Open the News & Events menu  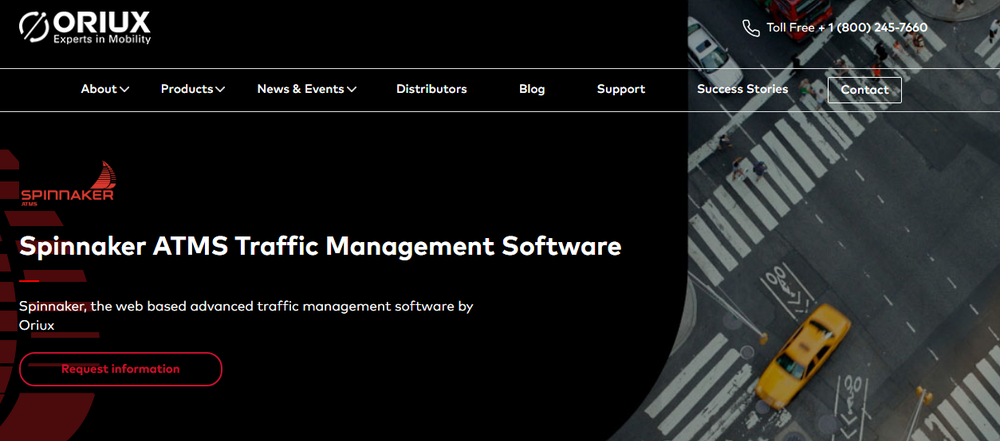[x=300, y=89]
